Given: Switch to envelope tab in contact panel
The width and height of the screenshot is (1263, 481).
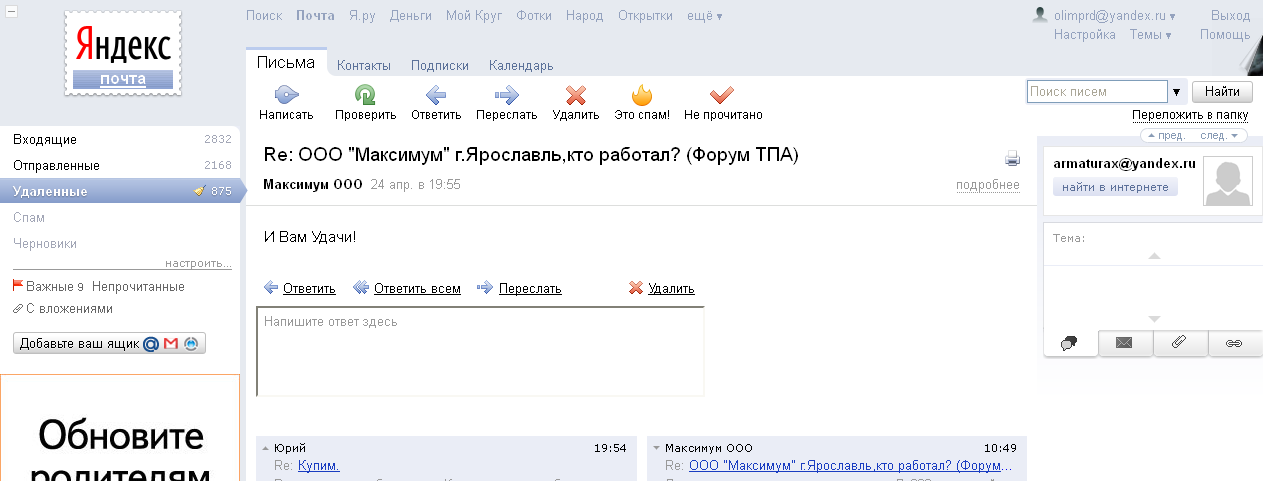Looking at the screenshot, I should pyautogui.click(x=1124, y=343).
